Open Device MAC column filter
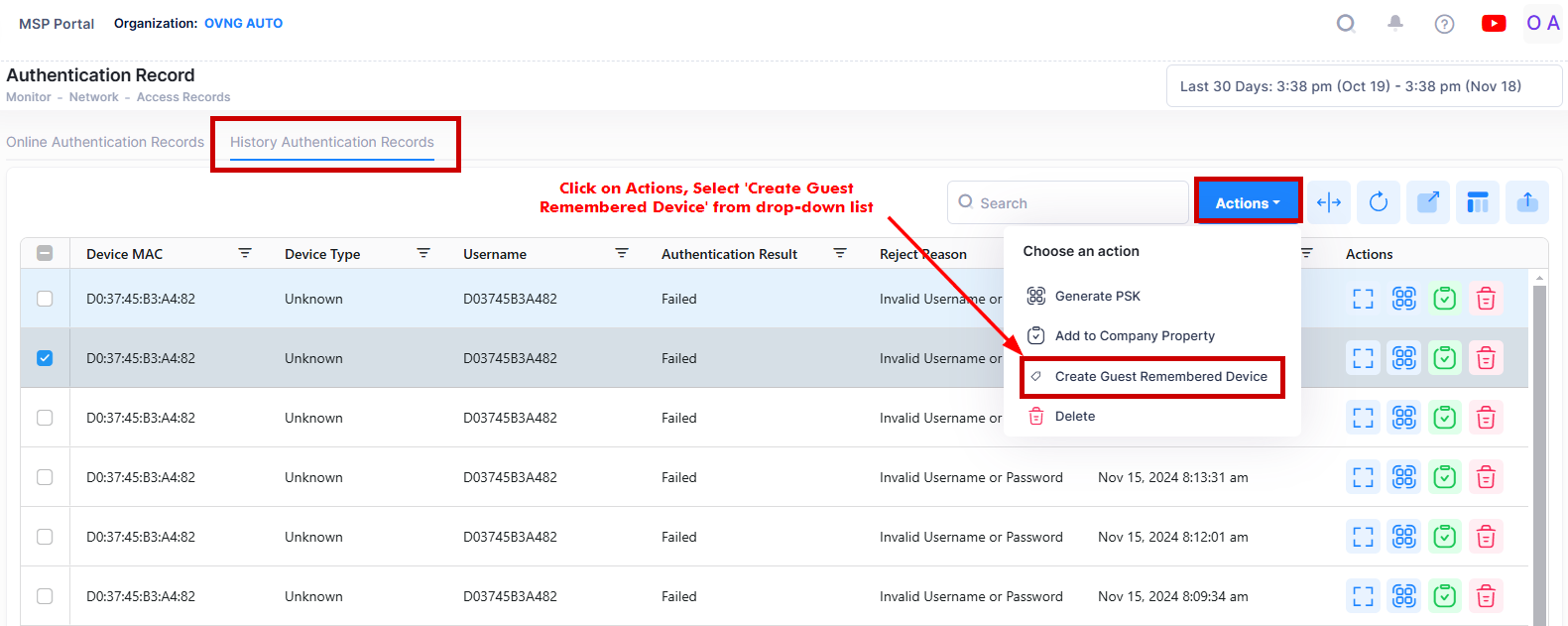Viewport: 1568px width, 626px height. [x=245, y=254]
